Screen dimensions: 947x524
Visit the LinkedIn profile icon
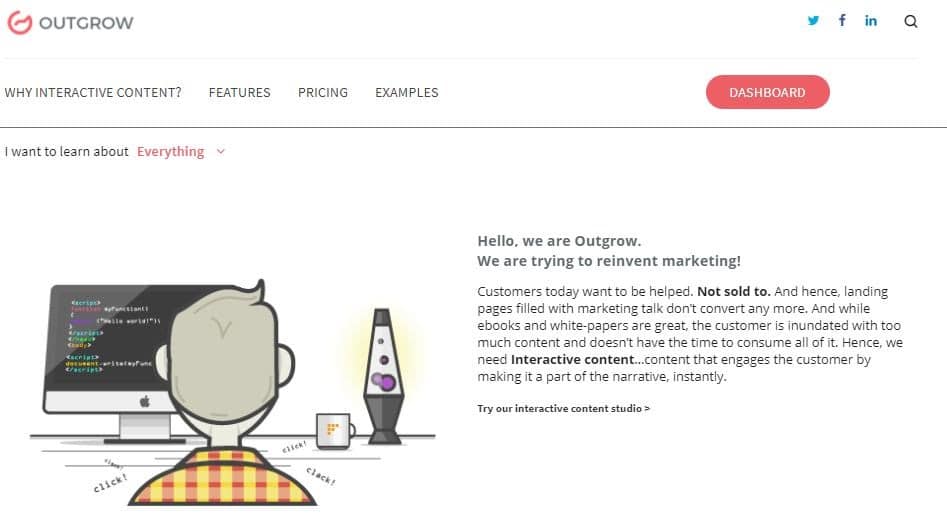tap(871, 21)
